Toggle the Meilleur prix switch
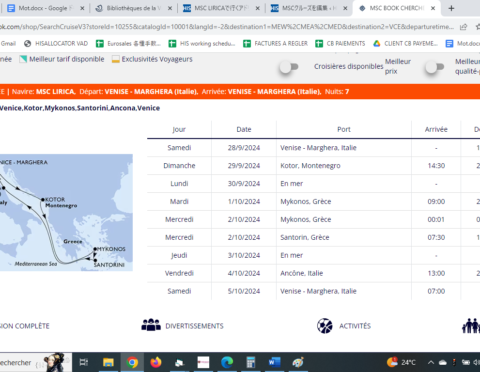Image resolution: width=480 pixels, height=372 pixels. [x=435, y=67]
